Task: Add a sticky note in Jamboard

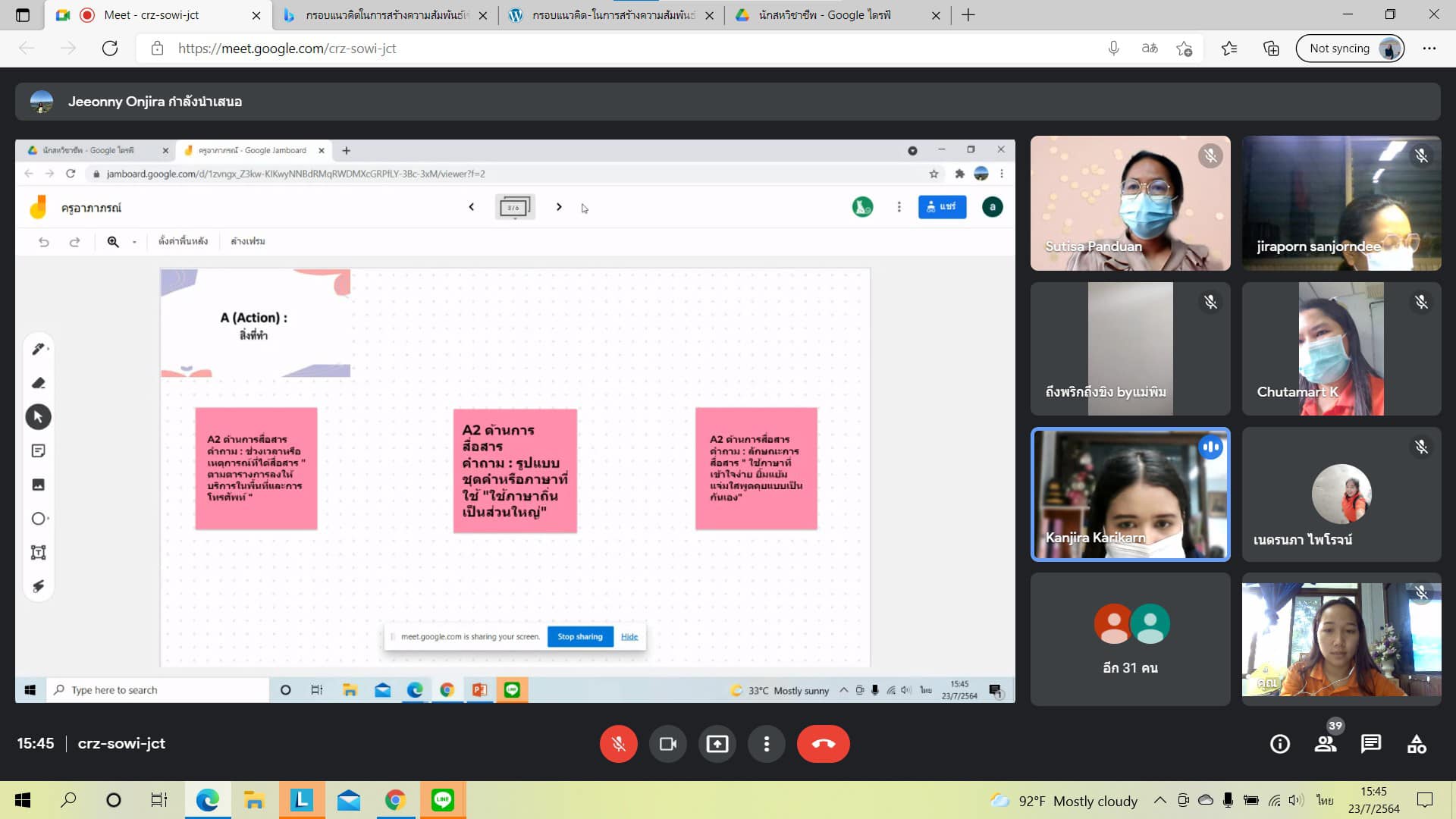Action: click(x=39, y=450)
